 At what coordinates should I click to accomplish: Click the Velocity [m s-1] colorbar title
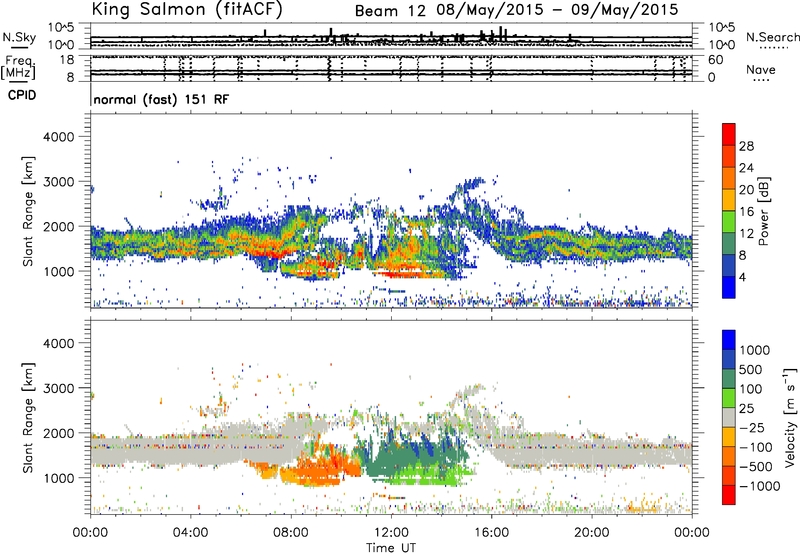pyautogui.click(x=790, y=417)
